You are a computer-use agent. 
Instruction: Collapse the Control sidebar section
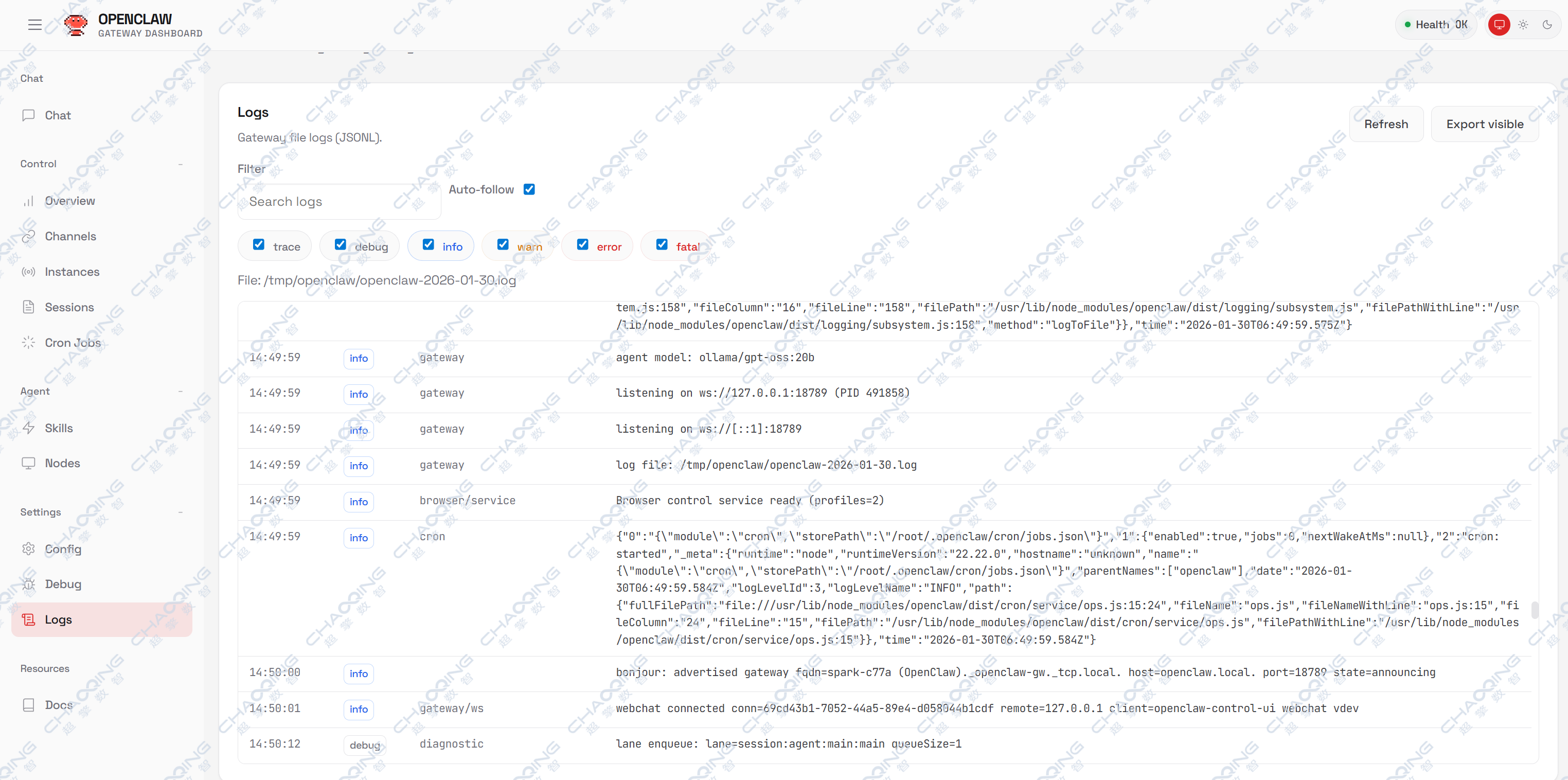coord(180,164)
